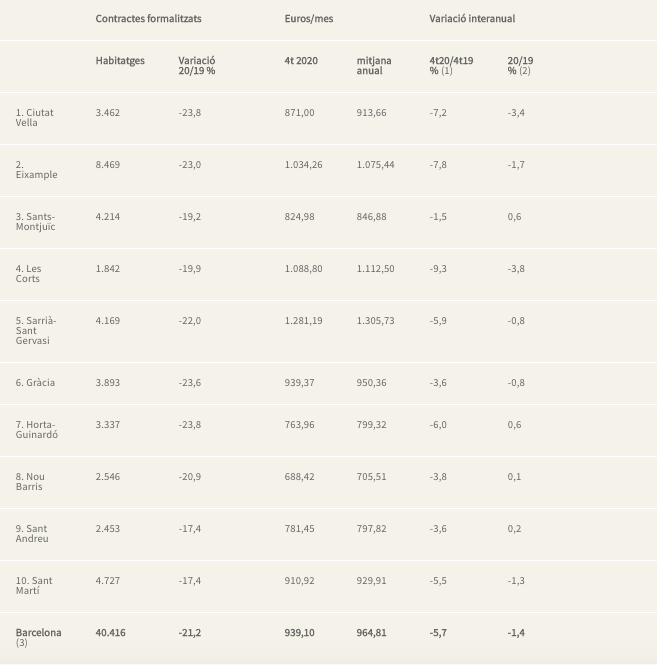The height and width of the screenshot is (665, 657).
Task: Click the Barcelona total value 40.416
Action: [110, 632]
